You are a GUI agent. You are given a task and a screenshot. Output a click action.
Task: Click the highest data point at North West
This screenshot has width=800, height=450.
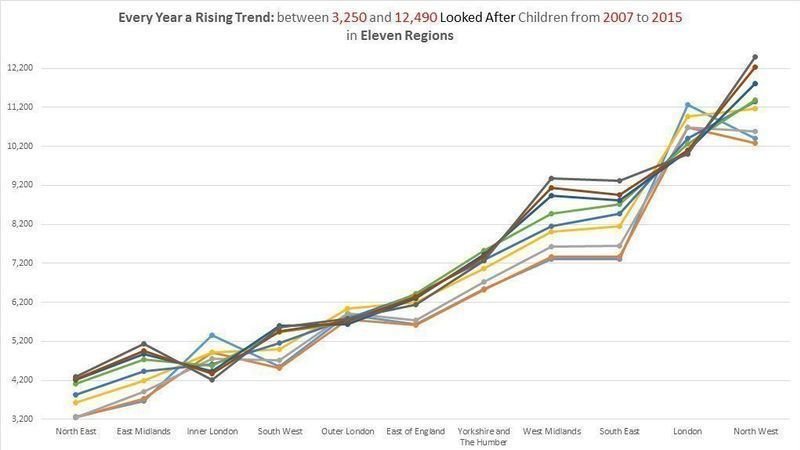pyautogui.click(x=755, y=57)
